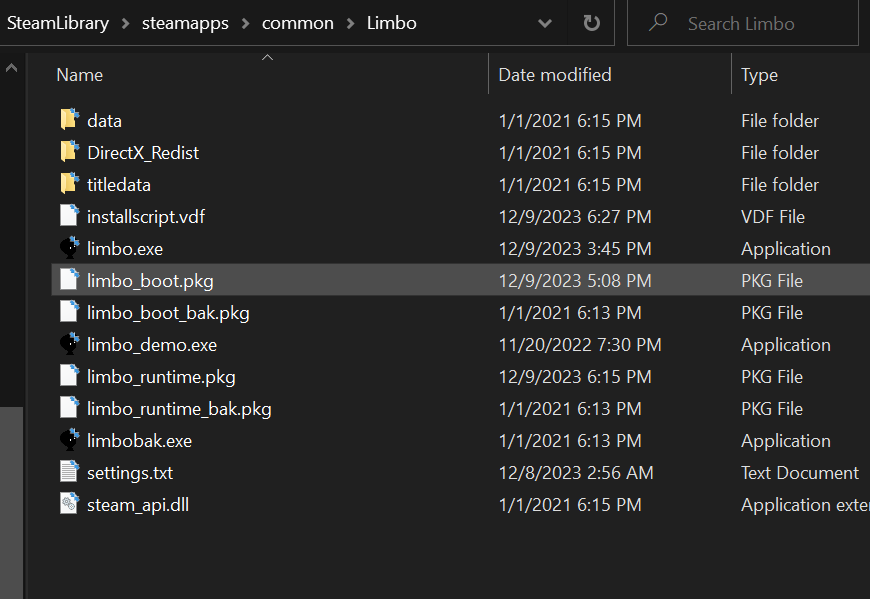Select the limbo_runtime.pkg file
Image resolution: width=870 pixels, height=599 pixels.
tap(161, 377)
